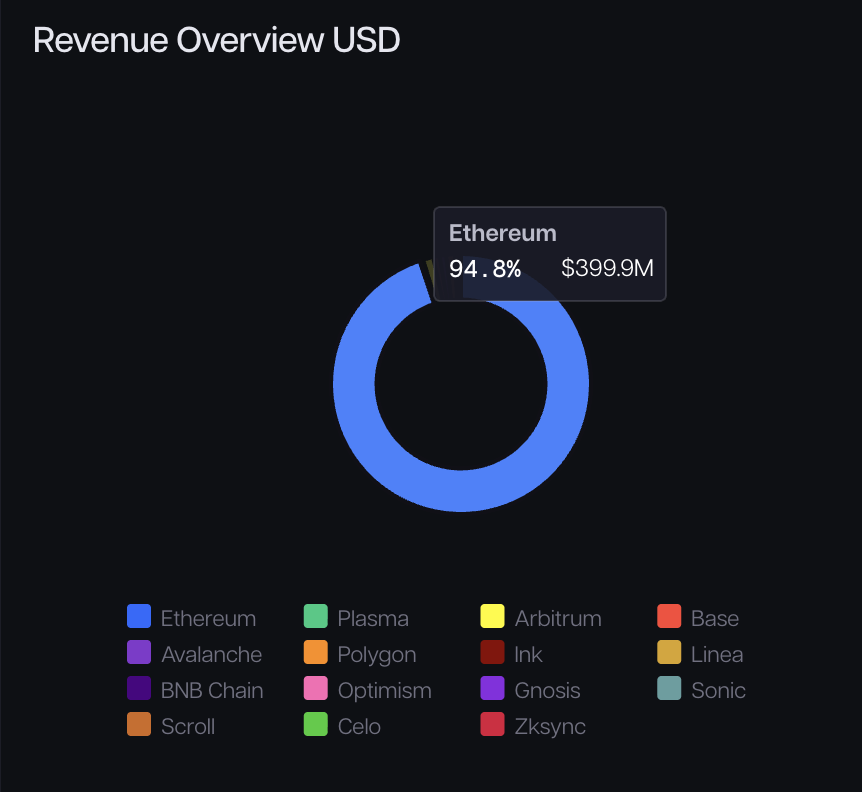
Task: Toggle the Plasma legend label
Action: (373, 619)
